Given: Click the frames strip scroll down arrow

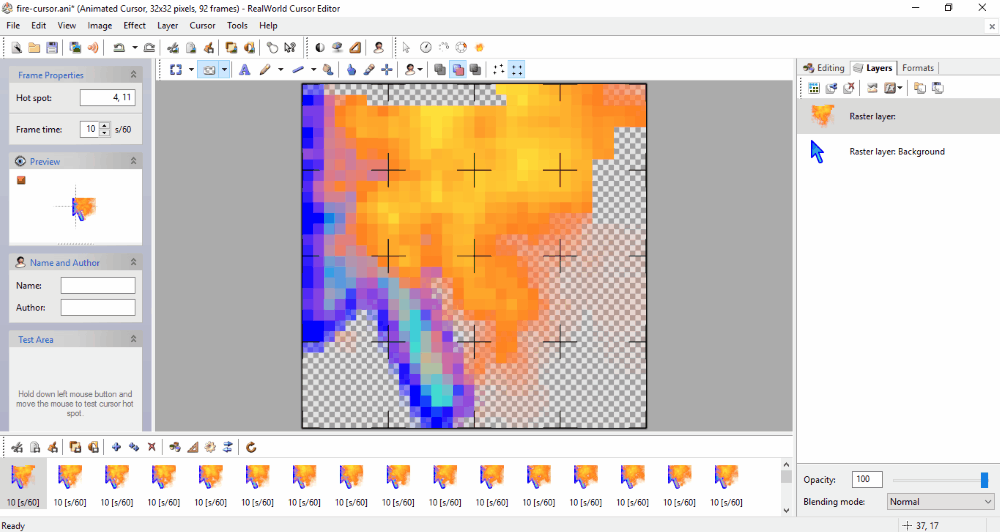Looking at the screenshot, I should pyautogui.click(x=786, y=510).
